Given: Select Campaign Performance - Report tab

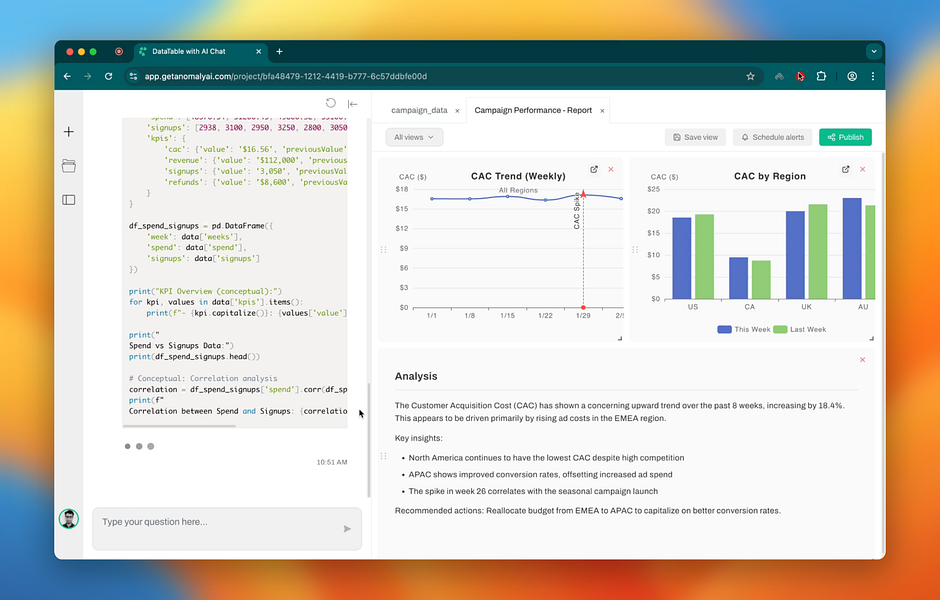Looking at the screenshot, I should point(533,110).
